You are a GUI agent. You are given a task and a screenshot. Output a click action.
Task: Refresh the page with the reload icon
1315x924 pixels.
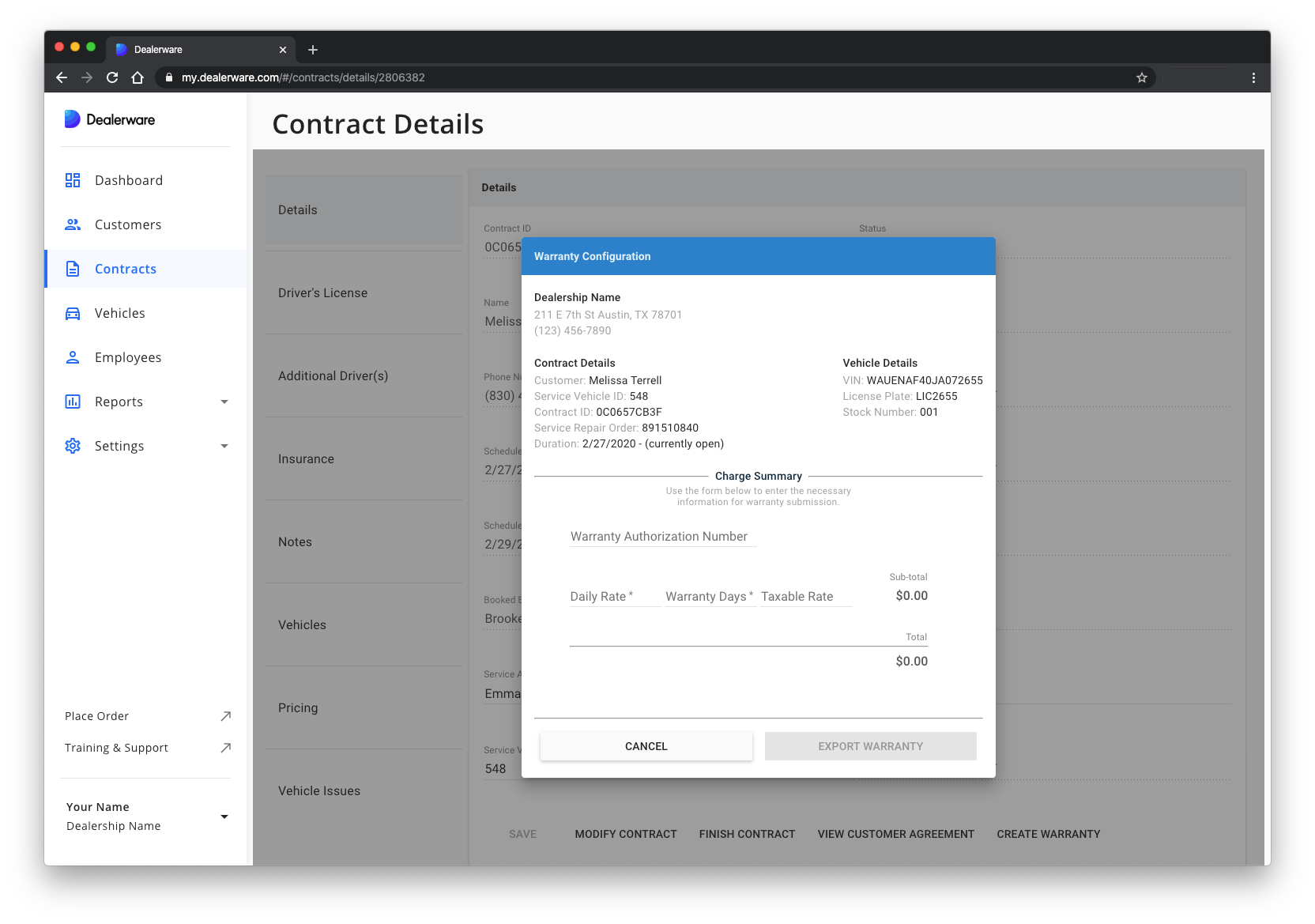[x=111, y=77]
